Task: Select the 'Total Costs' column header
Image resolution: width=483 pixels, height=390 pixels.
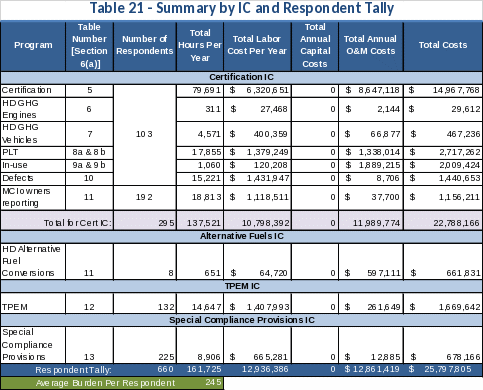Action: tap(443, 45)
